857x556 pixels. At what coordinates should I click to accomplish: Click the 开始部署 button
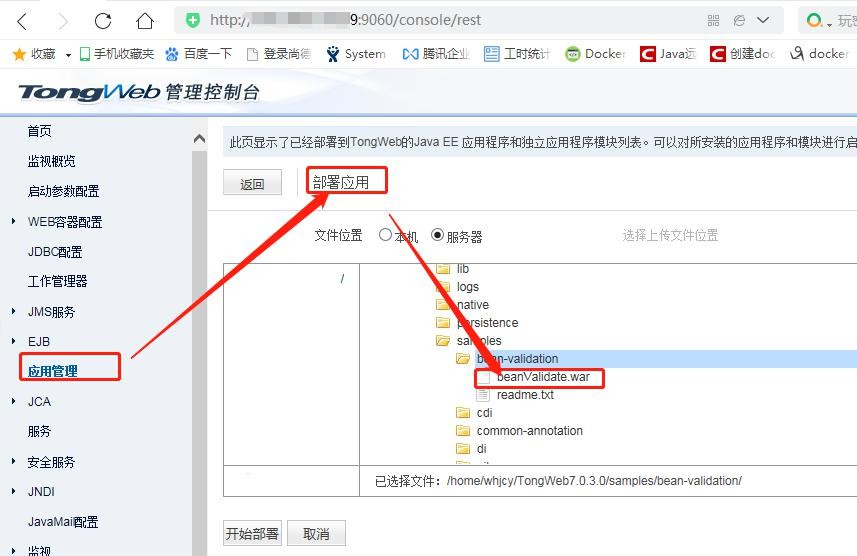coord(253,533)
